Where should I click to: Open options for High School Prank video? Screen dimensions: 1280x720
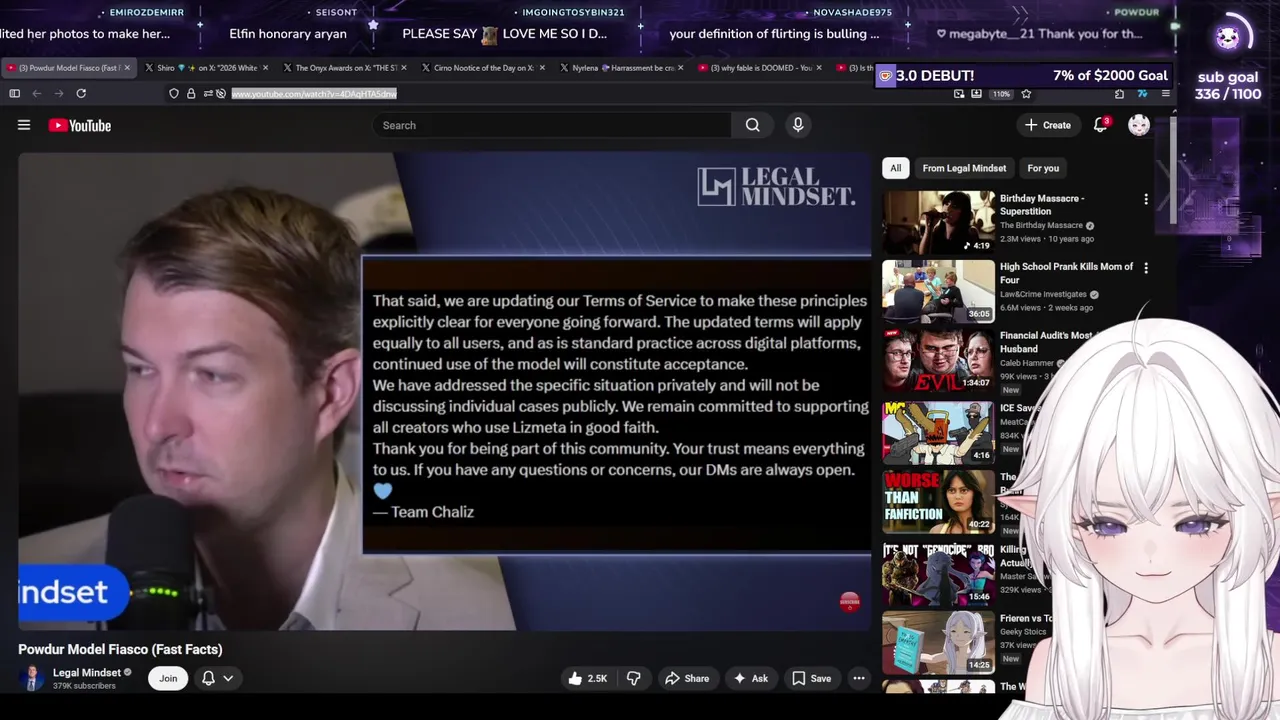point(1146,268)
